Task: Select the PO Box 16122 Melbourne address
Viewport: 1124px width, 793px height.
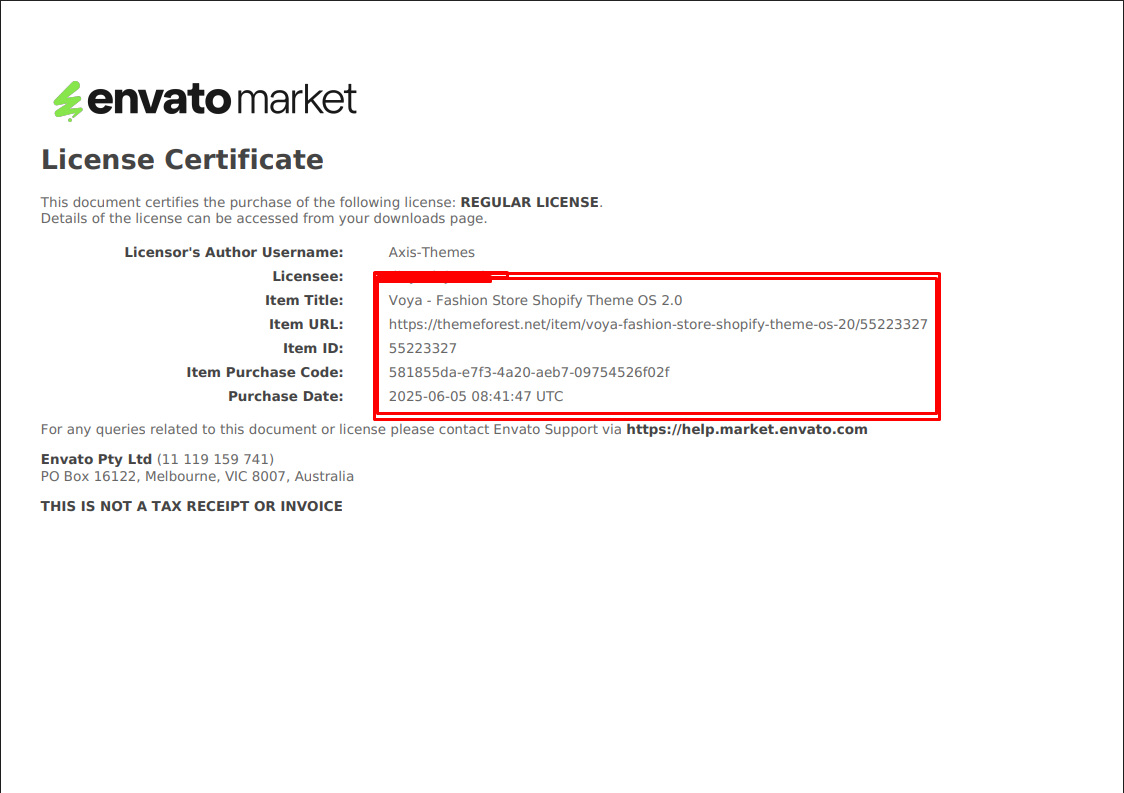Action: pos(197,477)
